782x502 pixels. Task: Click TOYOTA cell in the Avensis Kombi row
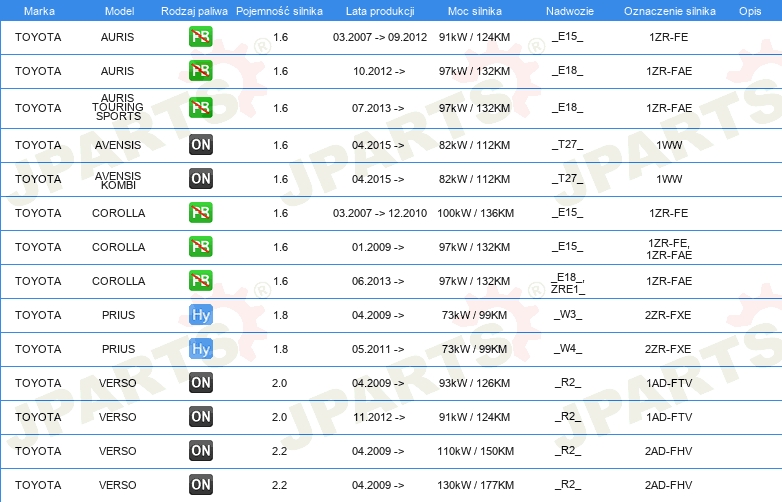coord(38,179)
